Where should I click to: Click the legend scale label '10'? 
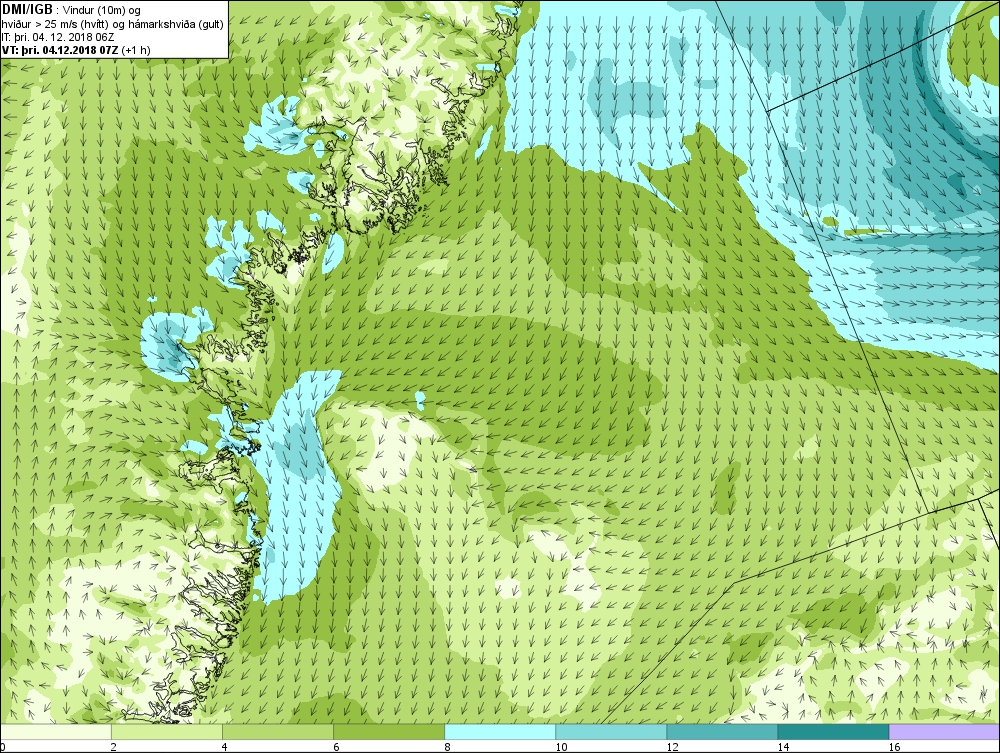(561, 747)
